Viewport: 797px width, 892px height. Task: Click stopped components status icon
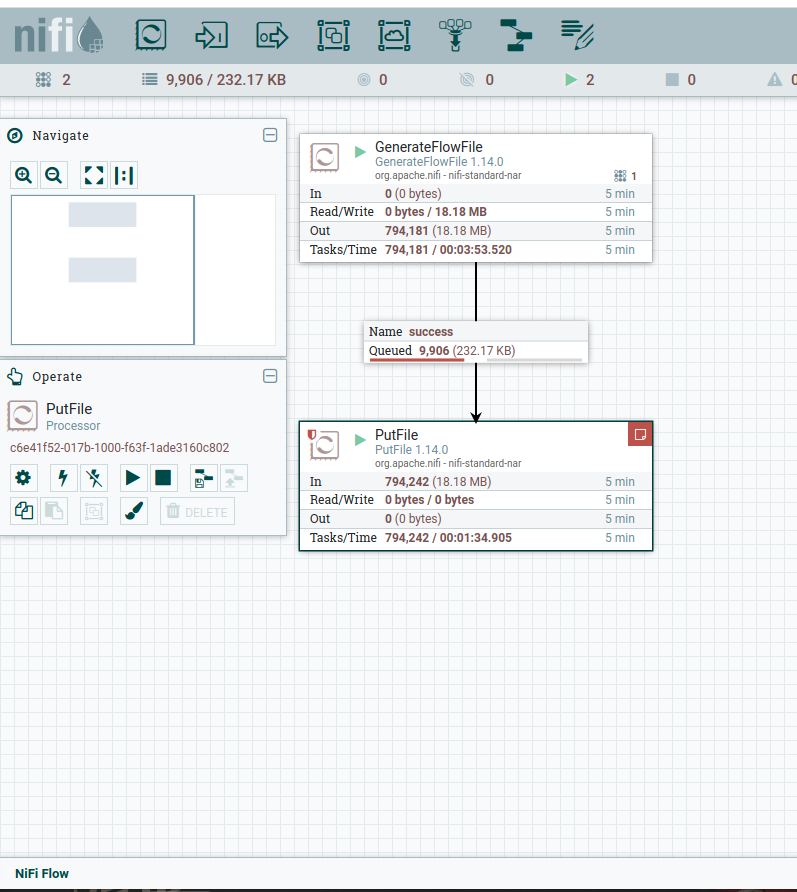tap(672, 80)
